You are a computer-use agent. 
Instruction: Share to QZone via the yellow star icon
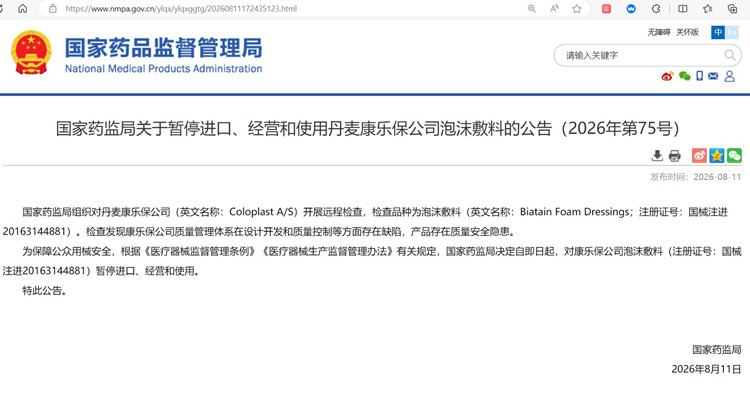(x=717, y=156)
